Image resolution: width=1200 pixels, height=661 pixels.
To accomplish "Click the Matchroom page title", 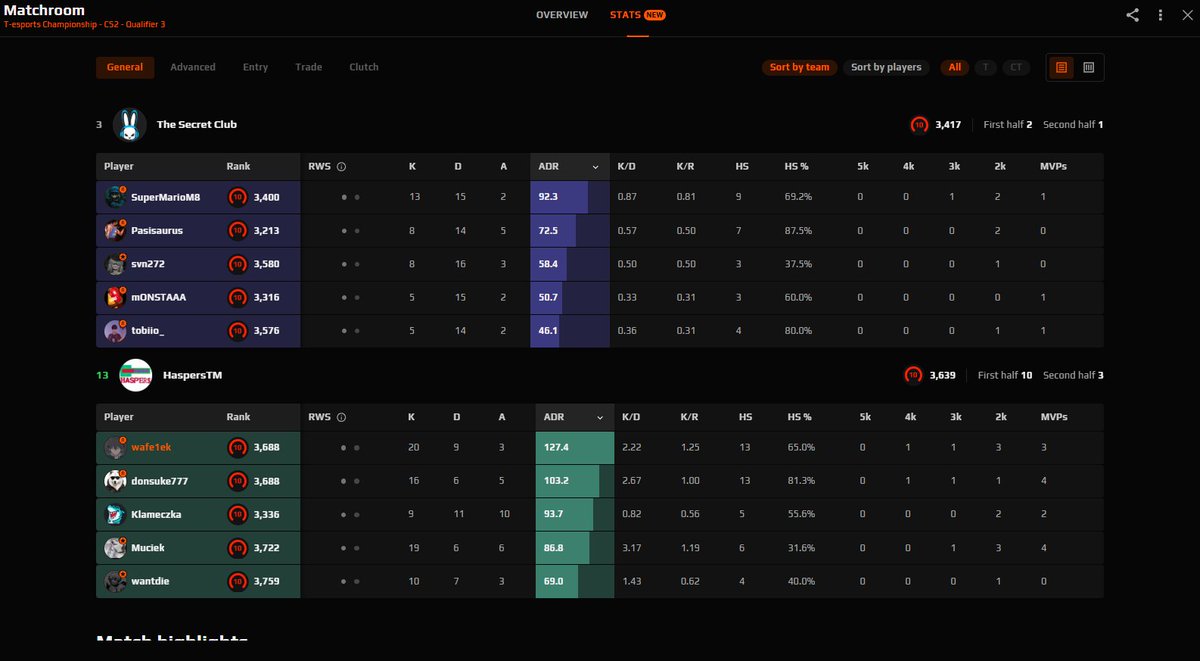I will 44,10.
